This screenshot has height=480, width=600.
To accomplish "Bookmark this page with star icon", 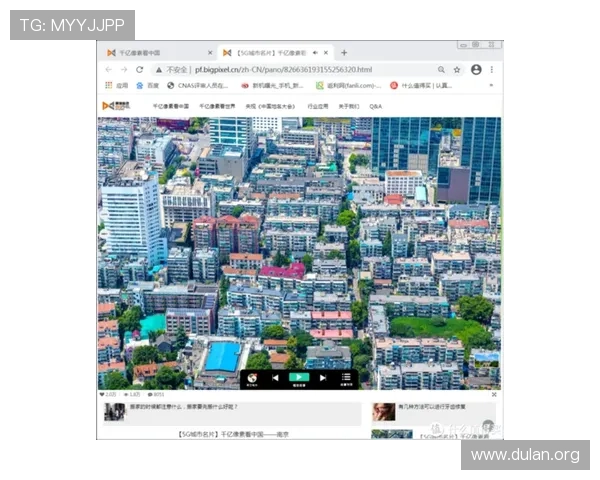I will pyautogui.click(x=457, y=70).
